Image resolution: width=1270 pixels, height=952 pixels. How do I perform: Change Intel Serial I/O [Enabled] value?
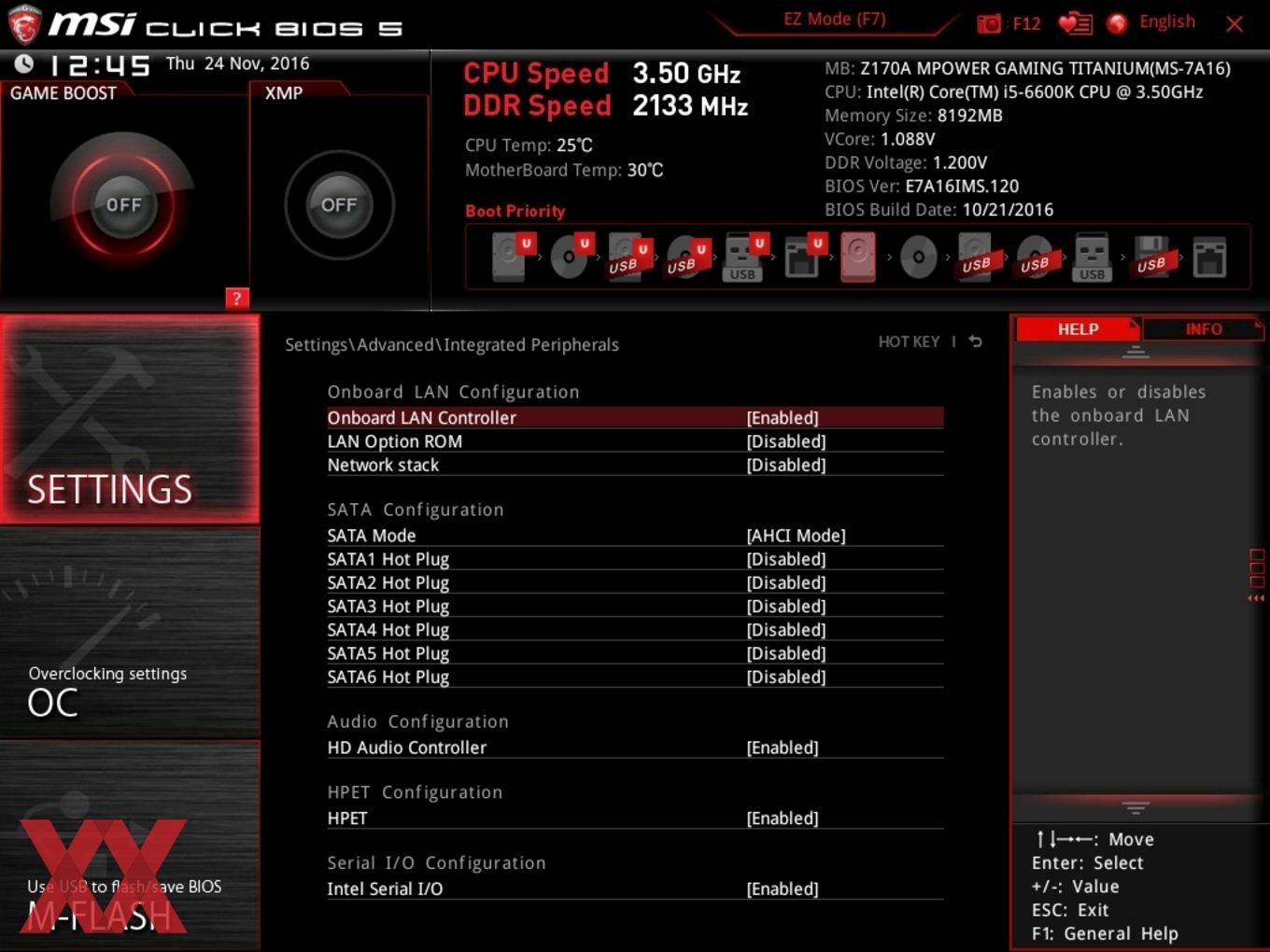coord(782,889)
